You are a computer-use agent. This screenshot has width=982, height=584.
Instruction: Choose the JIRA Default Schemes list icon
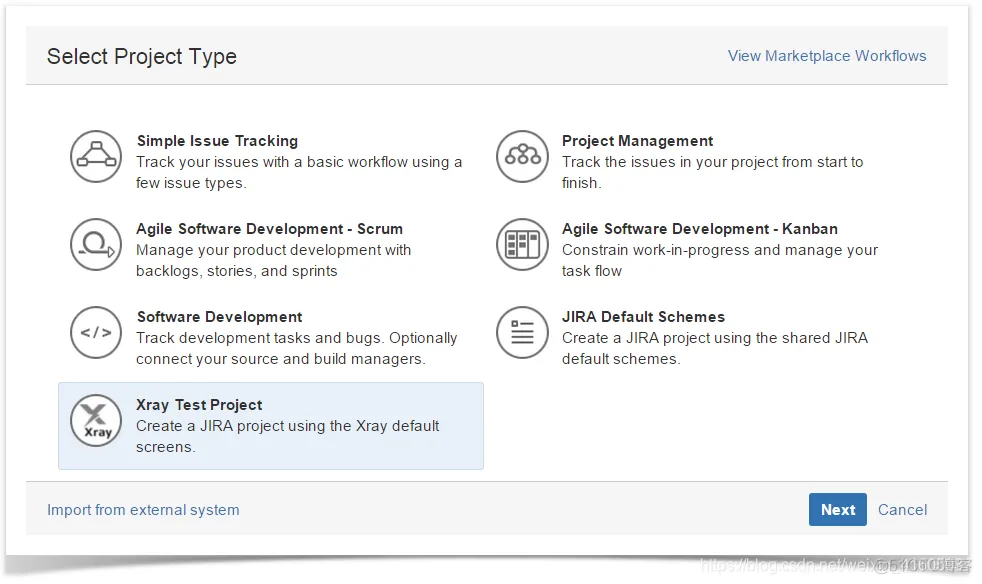click(522, 332)
